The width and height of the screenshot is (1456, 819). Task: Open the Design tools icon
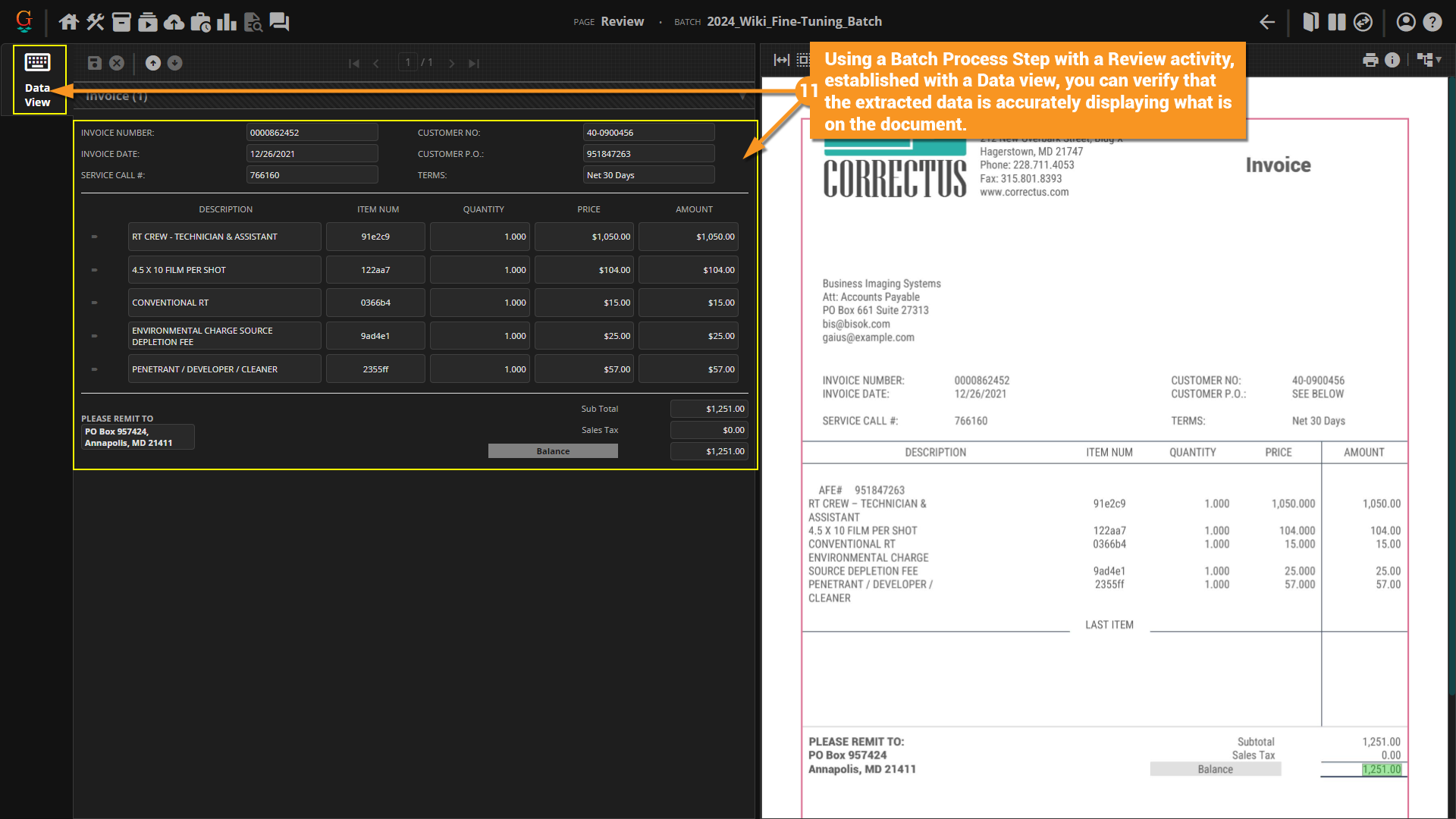tap(96, 22)
